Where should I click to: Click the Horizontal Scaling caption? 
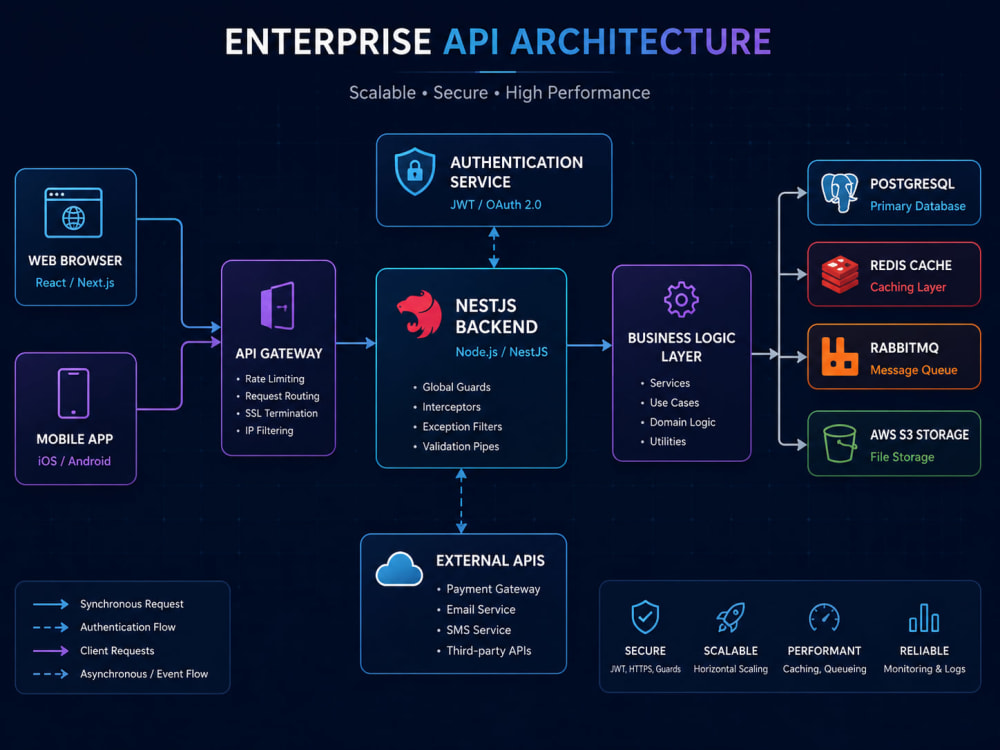click(731, 669)
